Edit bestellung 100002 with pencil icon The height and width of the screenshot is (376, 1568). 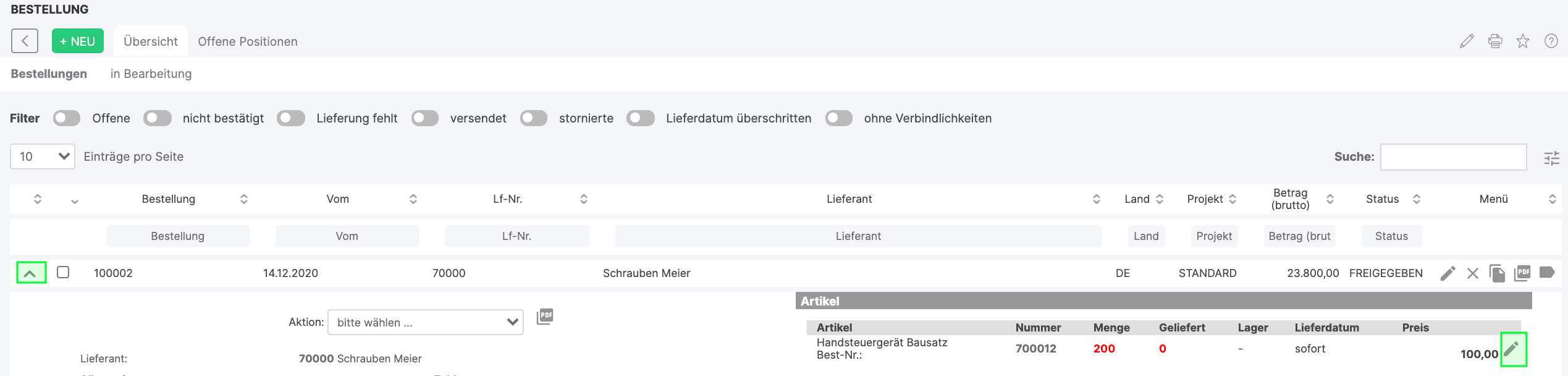tap(1449, 273)
